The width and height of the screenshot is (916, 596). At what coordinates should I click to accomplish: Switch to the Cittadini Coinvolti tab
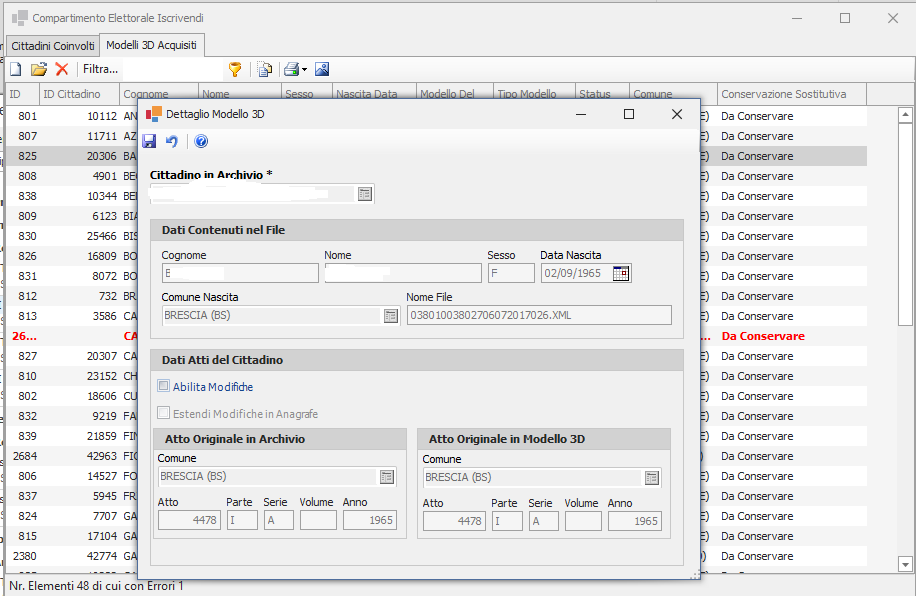pyautogui.click(x=53, y=46)
